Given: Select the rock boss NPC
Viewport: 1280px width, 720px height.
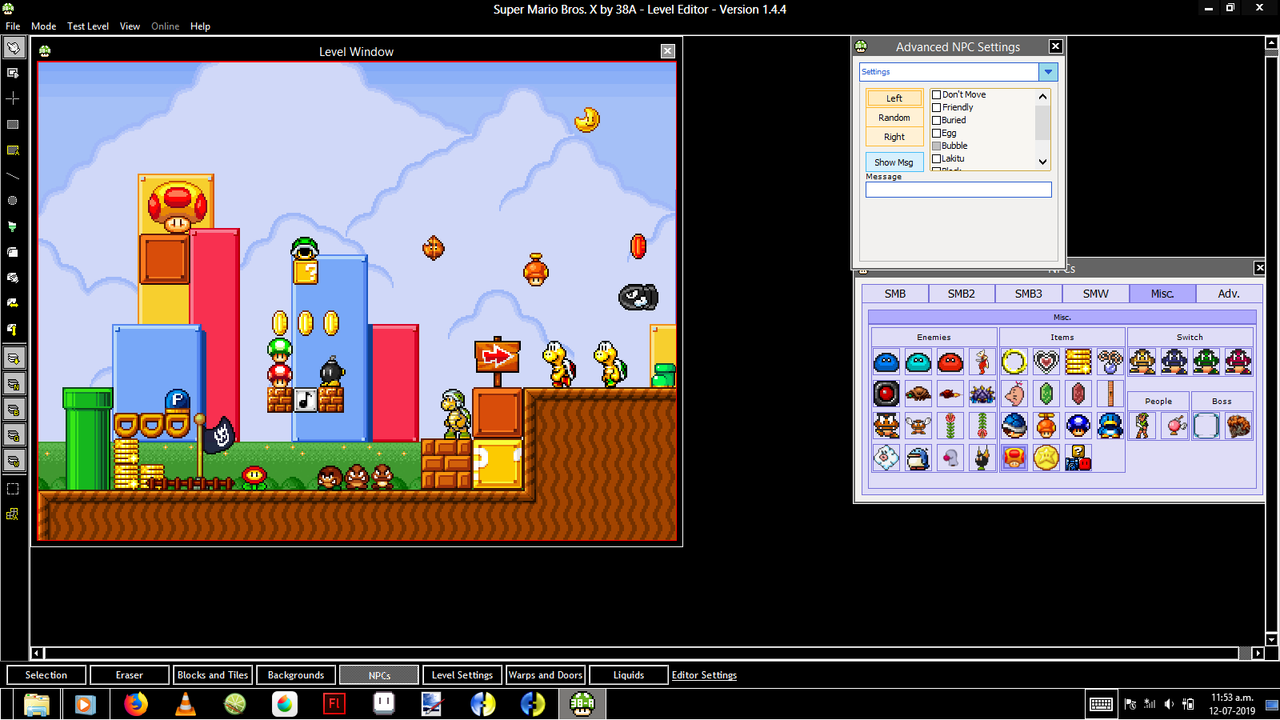Looking at the screenshot, I should [1238, 425].
